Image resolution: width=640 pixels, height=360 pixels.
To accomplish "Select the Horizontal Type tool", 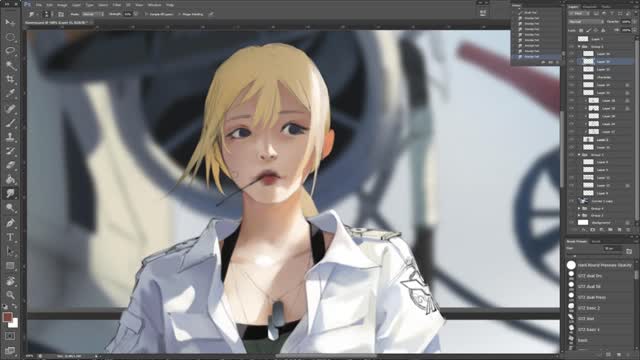I will point(10,237).
